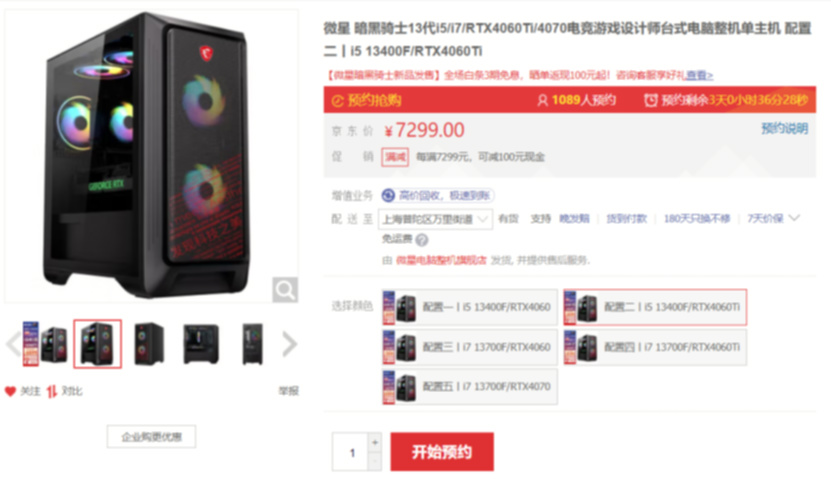Screen dimensions: 831x480
Task: Expand services chevron after 7天价保
Action: [x=794, y=218]
